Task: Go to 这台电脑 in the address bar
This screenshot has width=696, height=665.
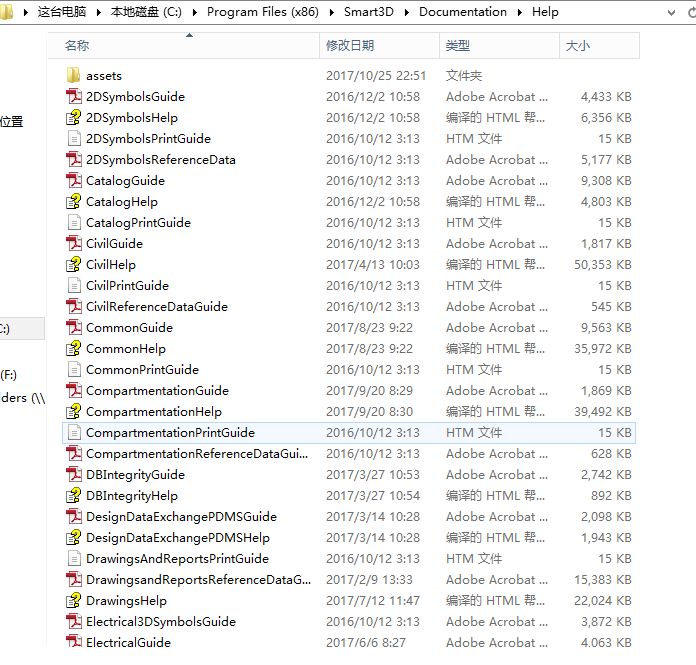Action: (62, 12)
